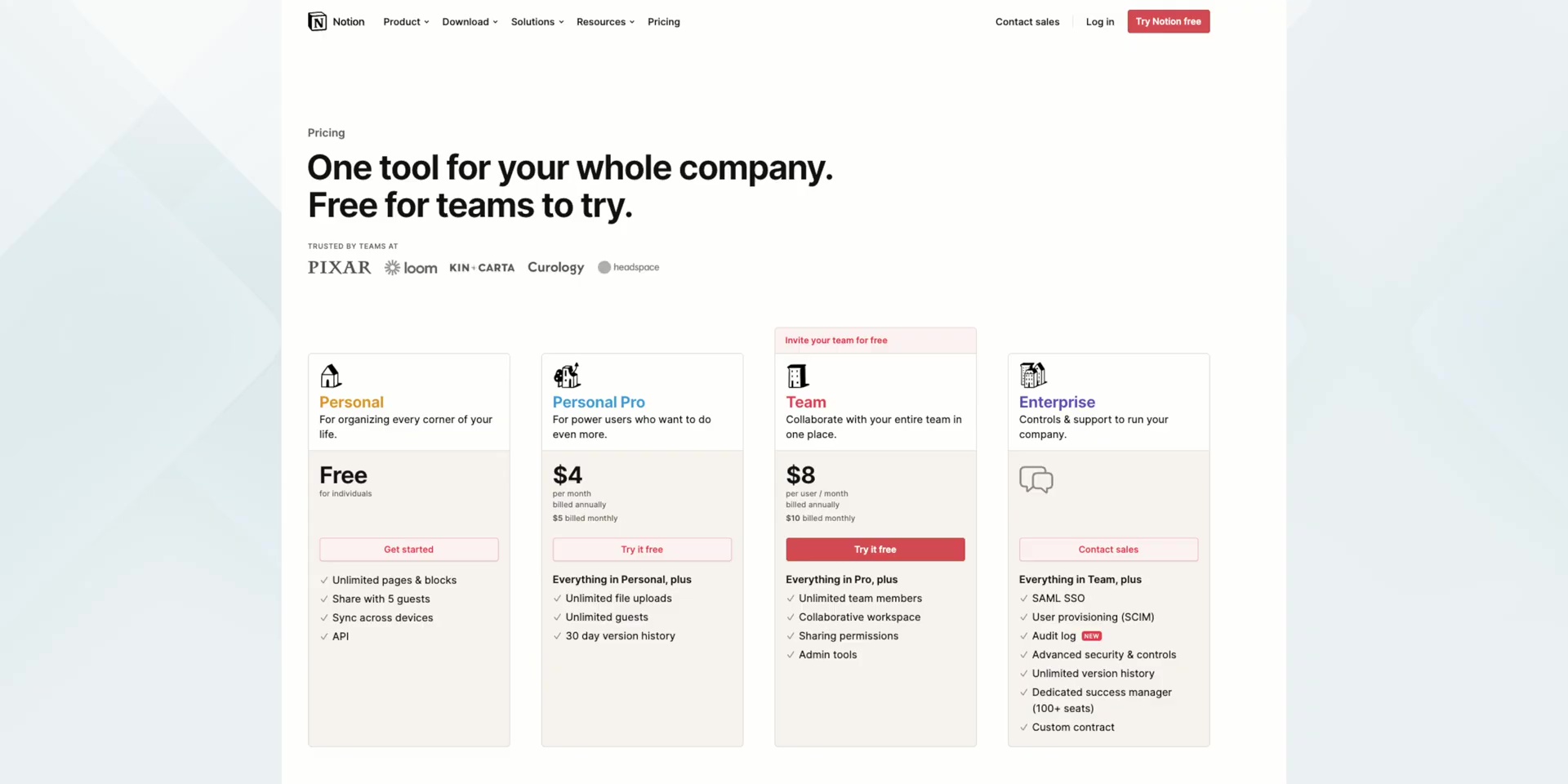Viewport: 1568px width, 784px height.
Task: Click the Enterprise plan buildings icon
Action: point(1033,375)
